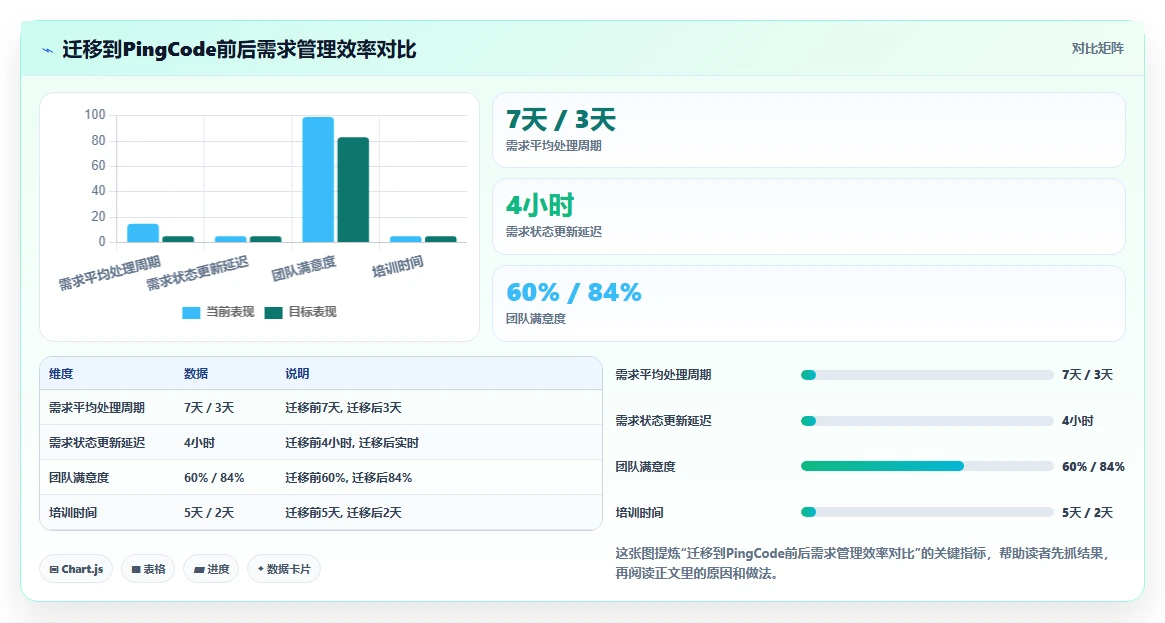The width and height of the screenshot is (1165, 623).
Task: Open the 7天 / 3天 data card
Action: (808, 130)
